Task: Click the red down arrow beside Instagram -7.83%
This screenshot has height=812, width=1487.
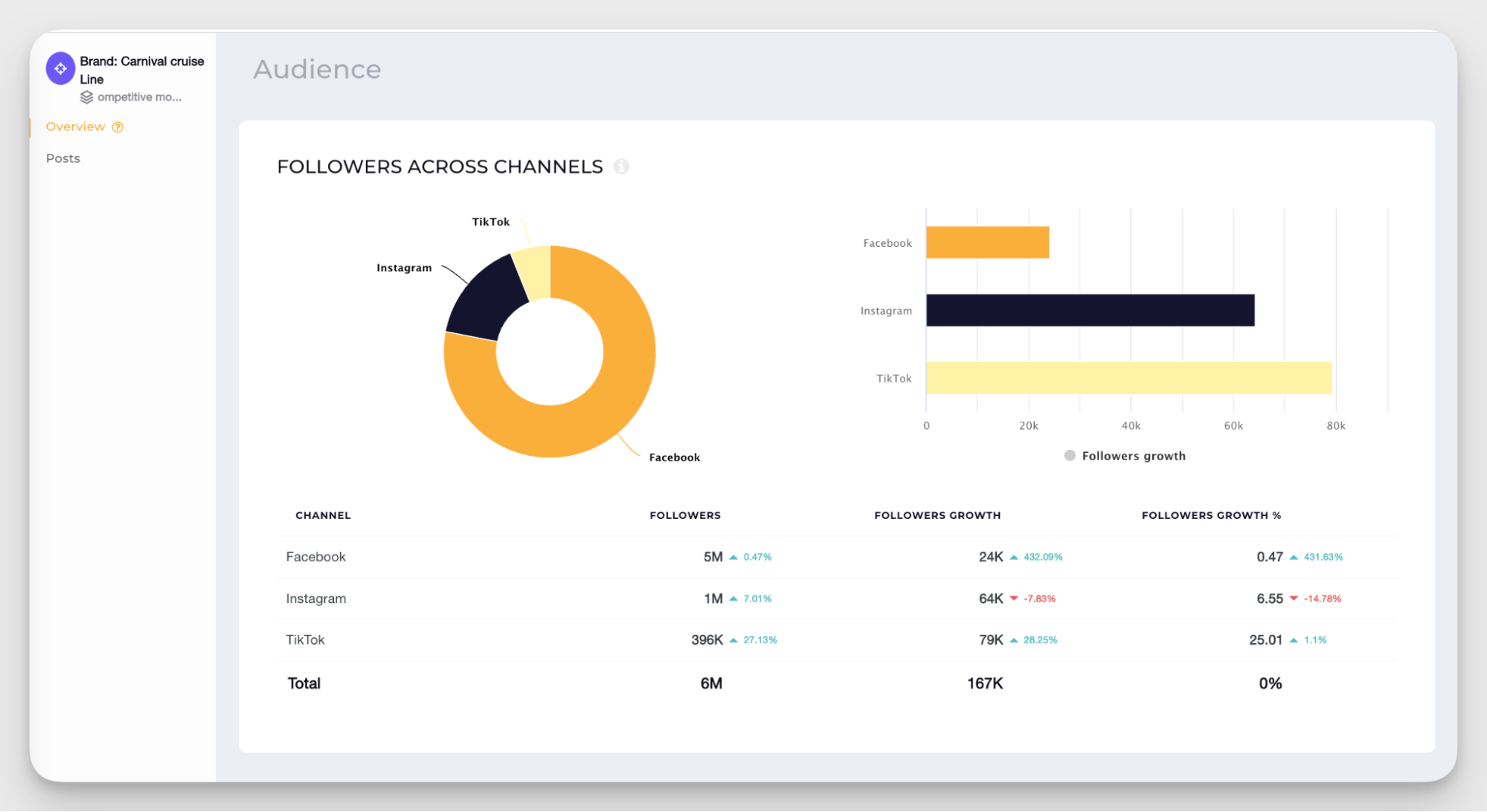Action: (x=1015, y=598)
